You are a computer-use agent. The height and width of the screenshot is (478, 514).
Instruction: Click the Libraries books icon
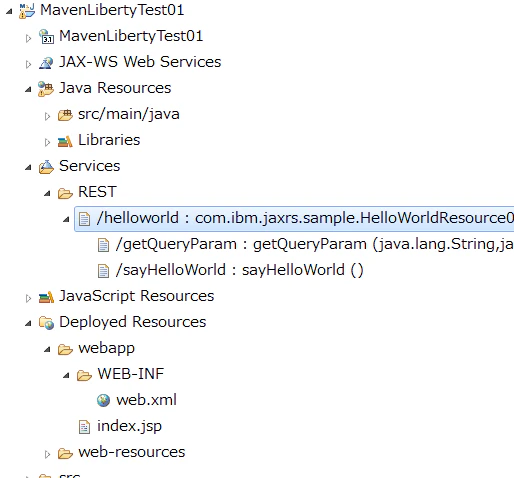(x=65, y=141)
